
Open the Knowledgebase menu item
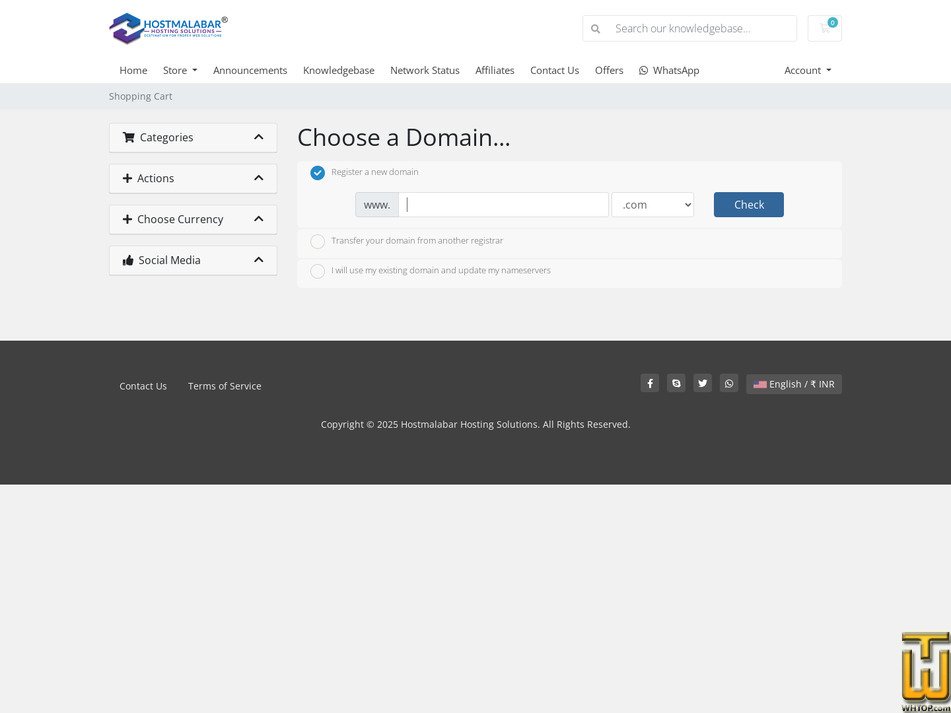click(x=338, y=70)
